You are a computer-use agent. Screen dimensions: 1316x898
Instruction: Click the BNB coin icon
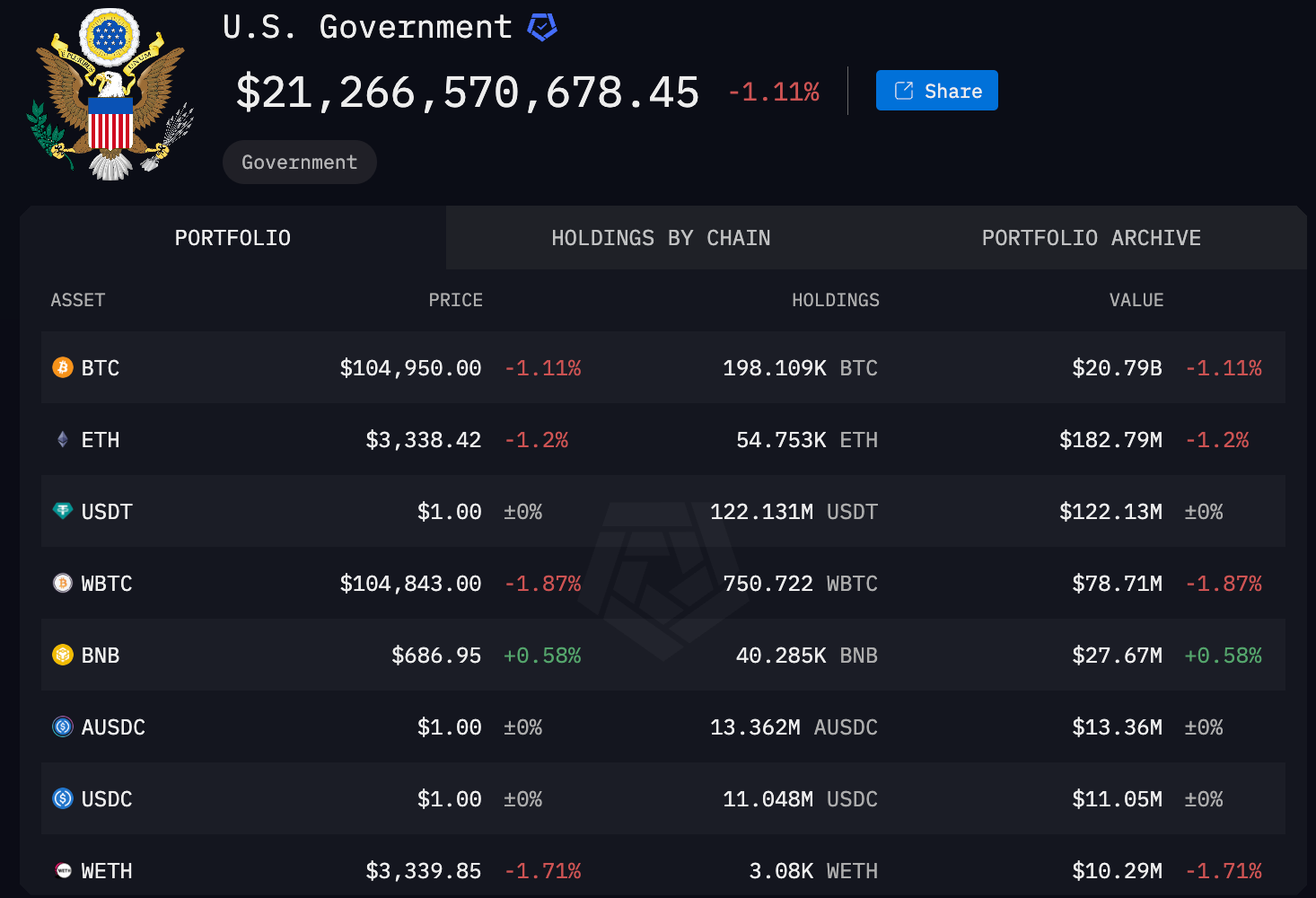point(63,655)
